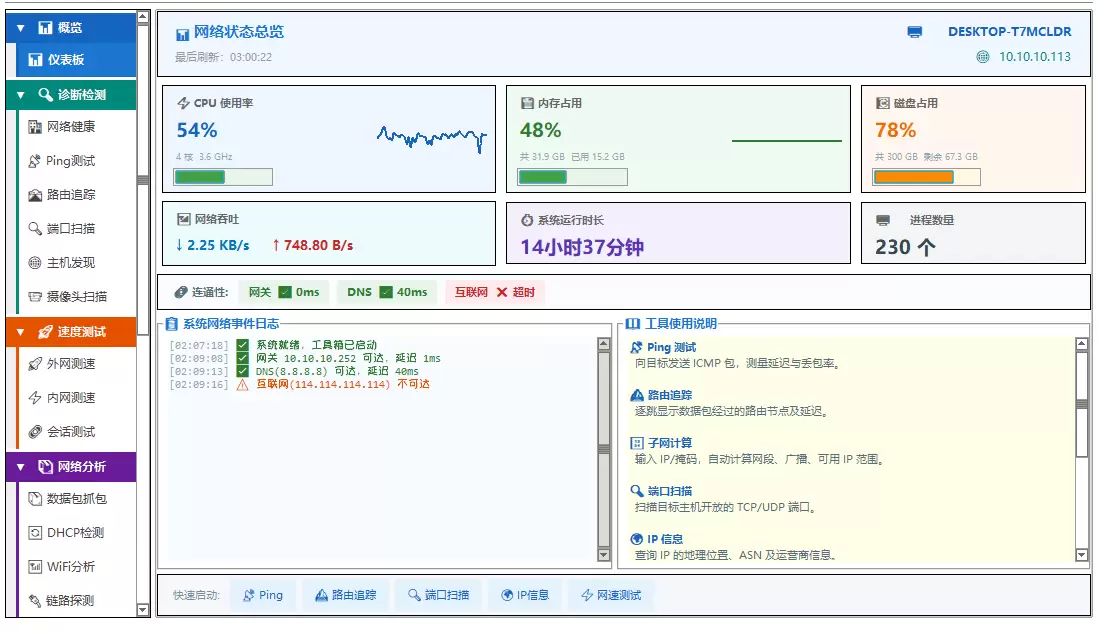Click the tool help panel scroll down arrow
1097x632 pixels.
[x=1082, y=556]
